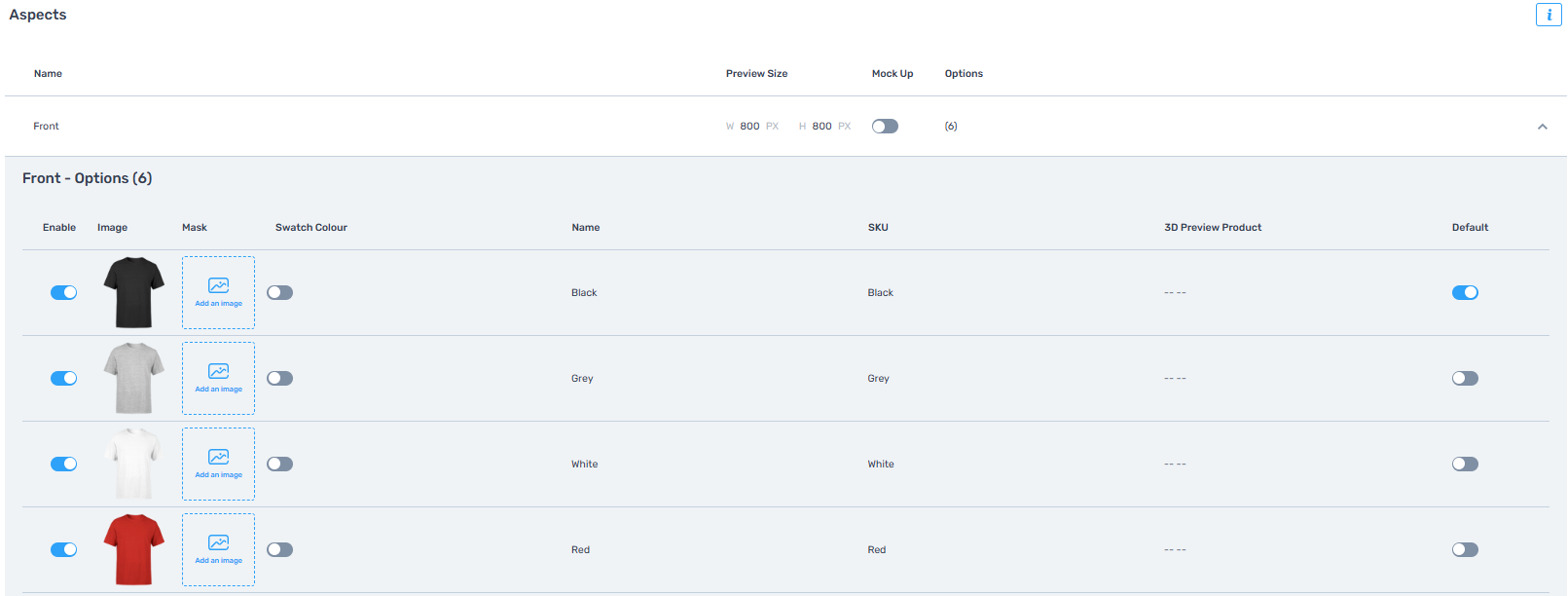Edit the Front preview width field
The width and height of the screenshot is (1568, 596).
click(749, 127)
